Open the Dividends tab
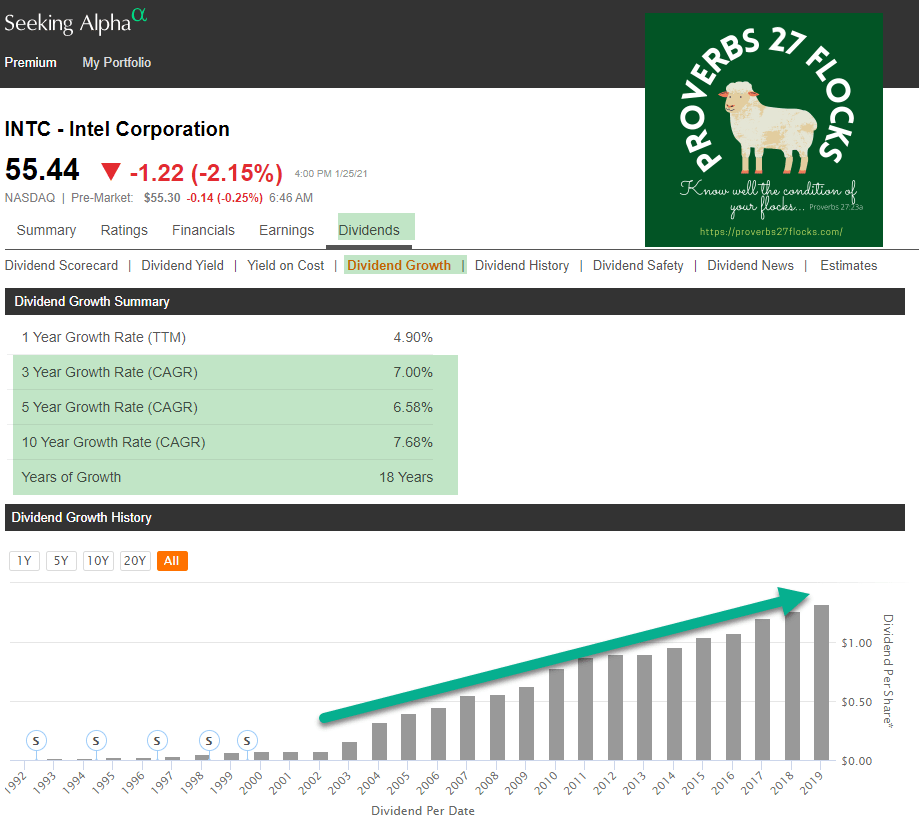 pyautogui.click(x=369, y=230)
